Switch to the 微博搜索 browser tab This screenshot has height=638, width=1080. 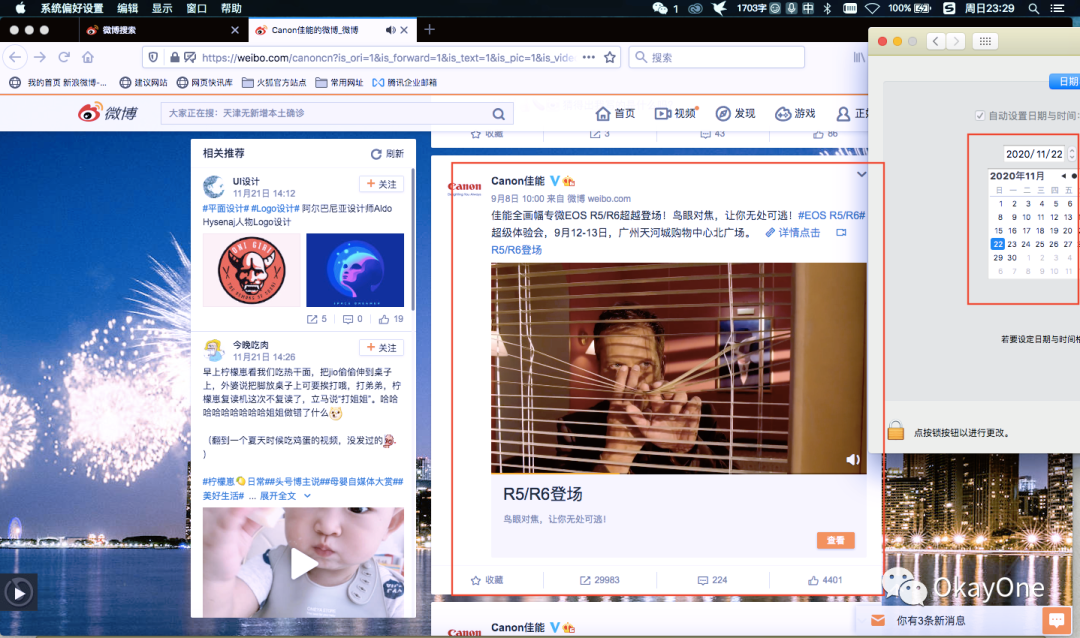(162, 30)
